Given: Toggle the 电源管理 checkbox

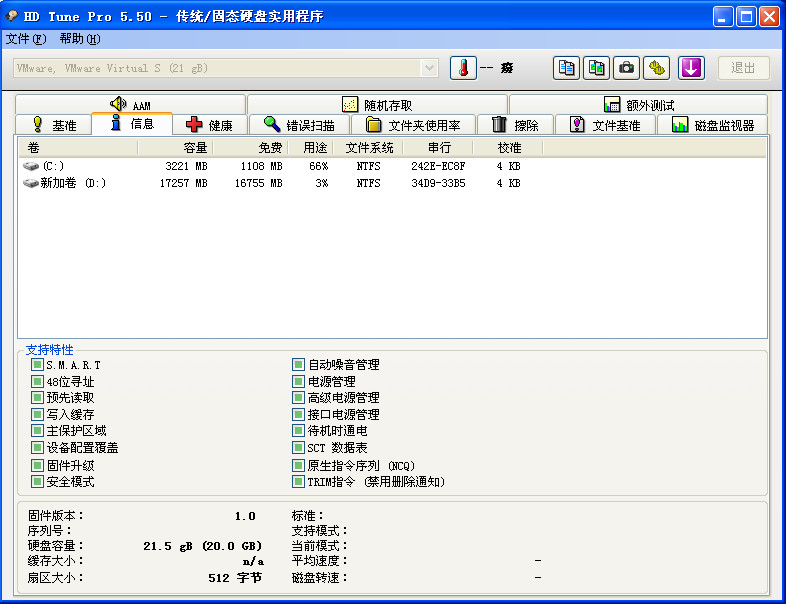Looking at the screenshot, I should click(x=298, y=381).
